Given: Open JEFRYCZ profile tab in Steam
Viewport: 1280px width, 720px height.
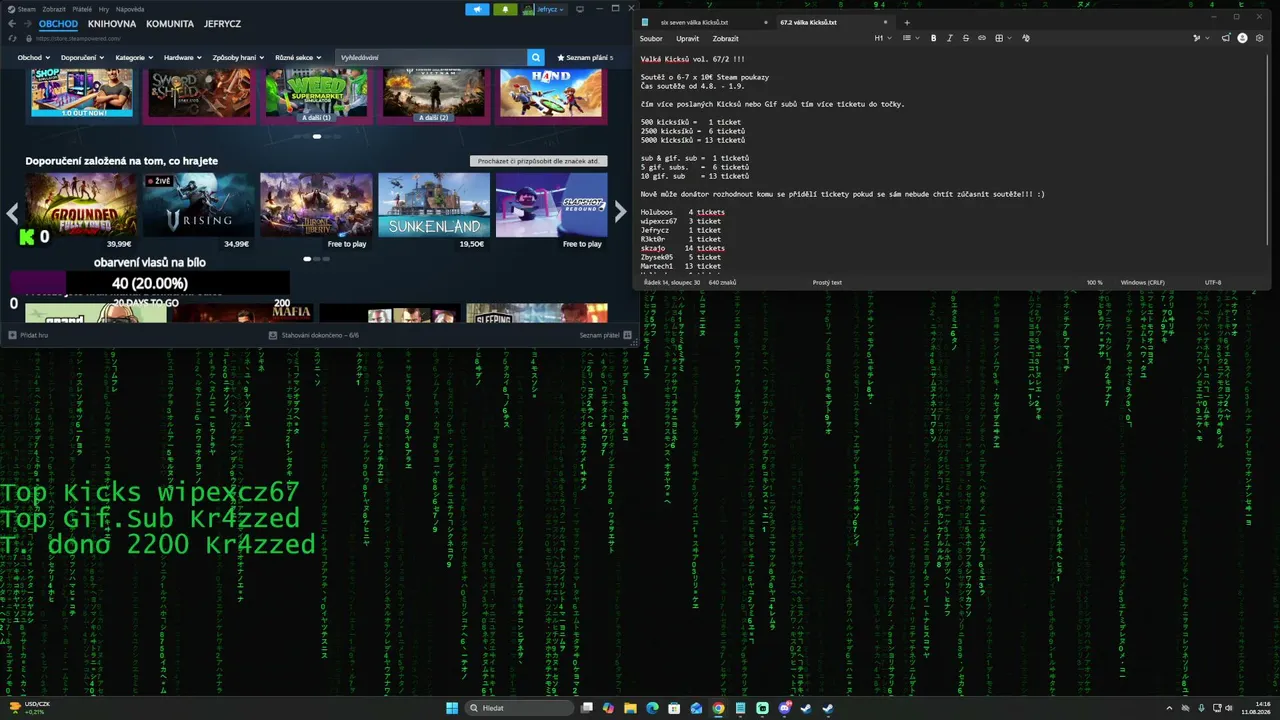Looking at the screenshot, I should pos(222,24).
